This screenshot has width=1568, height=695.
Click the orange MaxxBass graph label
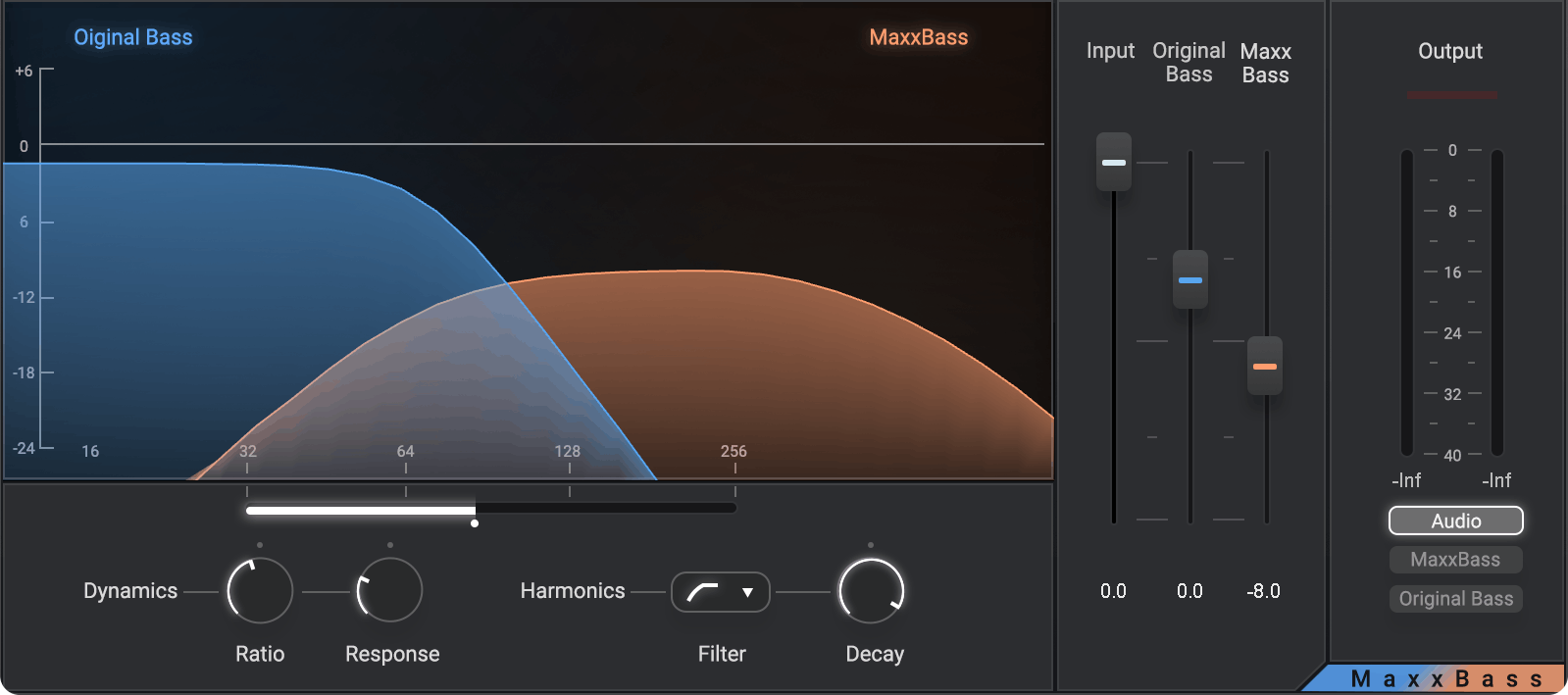pyautogui.click(x=918, y=37)
